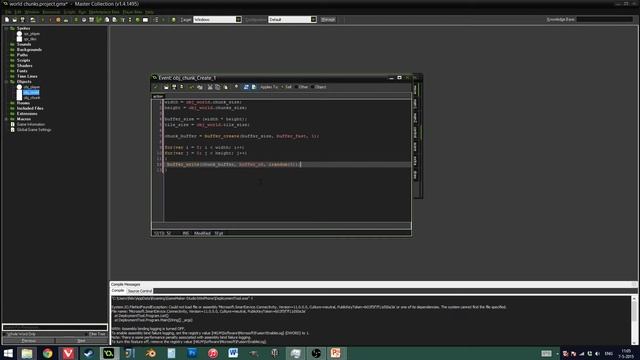The height and width of the screenshot is (360, 640).
Task: Open the Help menu
Action: [x=150, y=12]
